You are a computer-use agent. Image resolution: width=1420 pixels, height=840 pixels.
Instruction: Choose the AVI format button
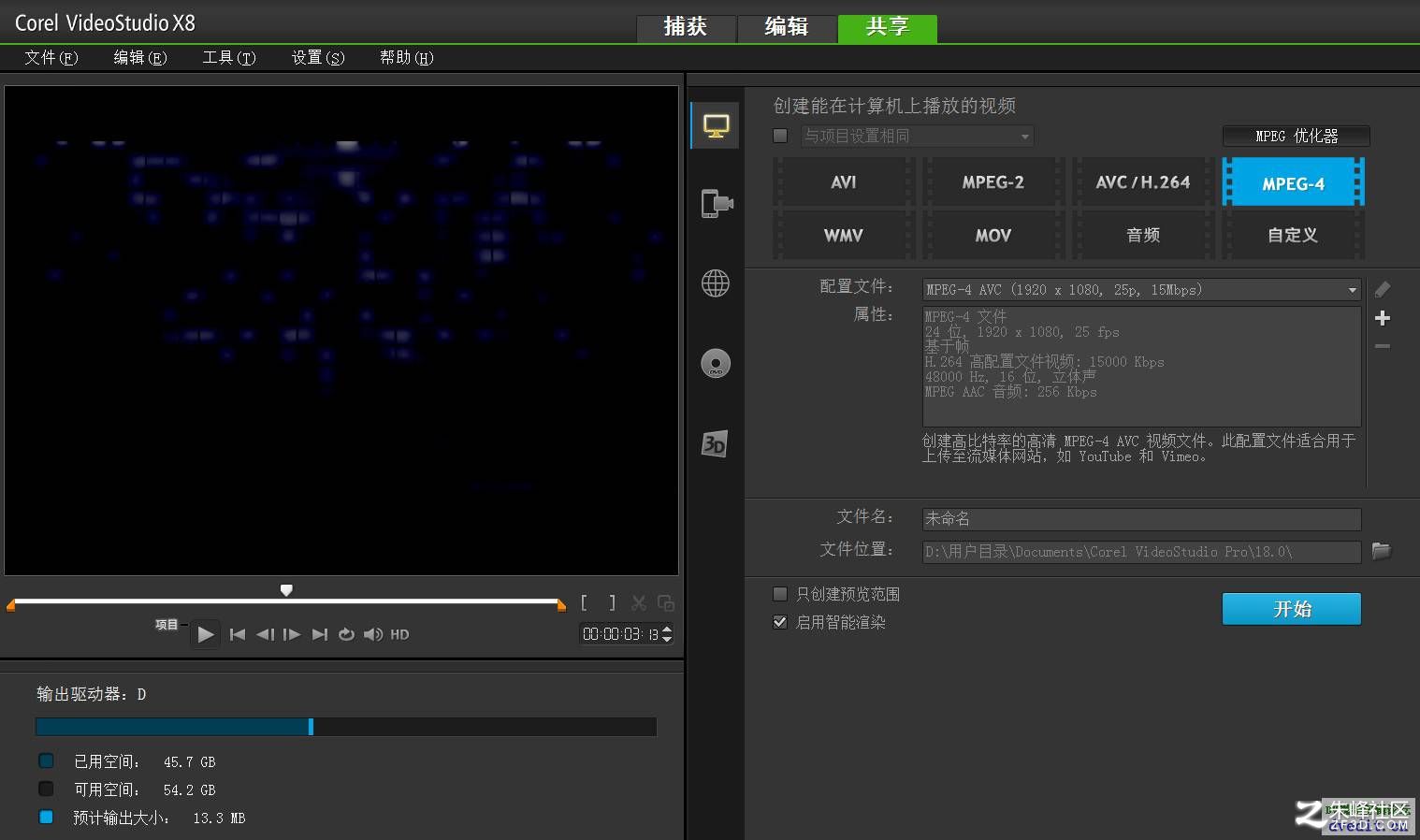843,182
